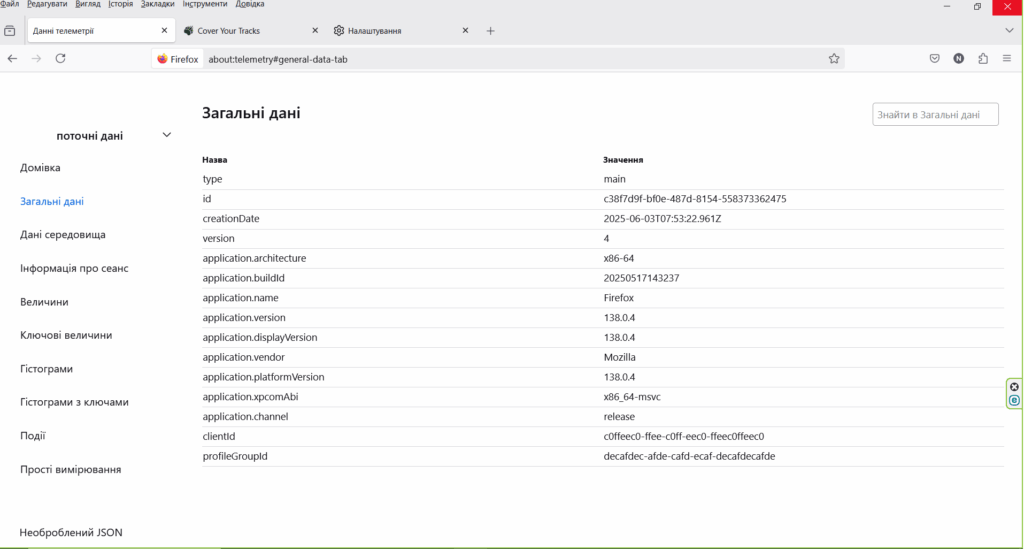Image resolution: width=1024 pixels, height=549 pixels.
Task: Open Прості вимірювання section
Action: (x=71, y=469)
